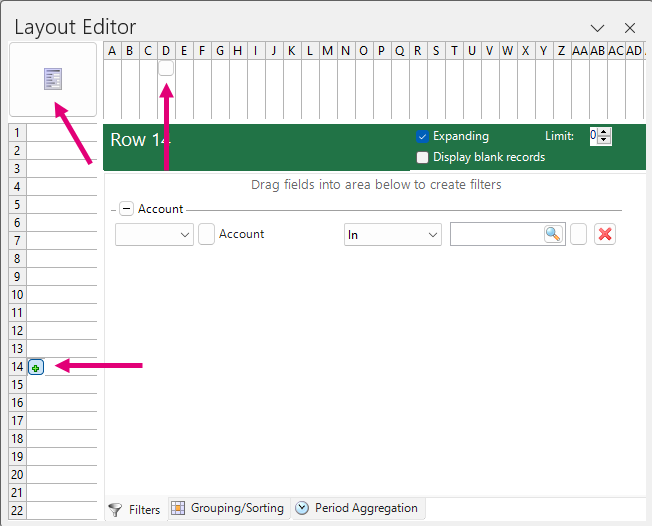Click the Account filter field label

242,234
